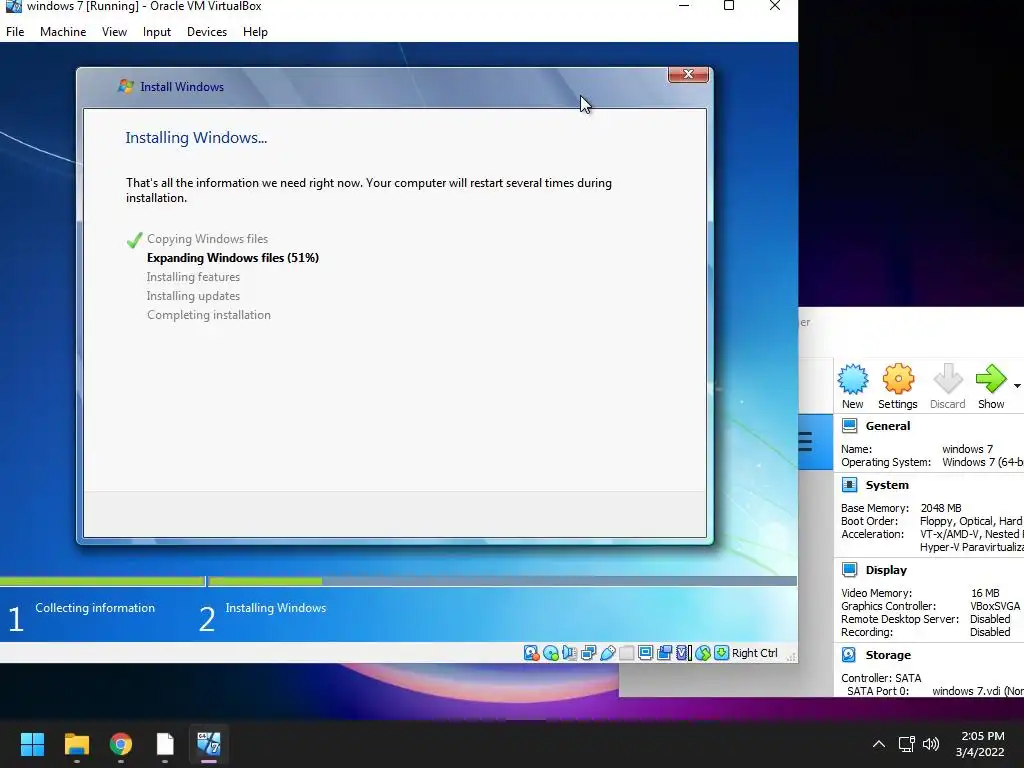1024x768 pixels.
Task: Click the network adapters indicator in VM status bar
Action: pos(588,653)
